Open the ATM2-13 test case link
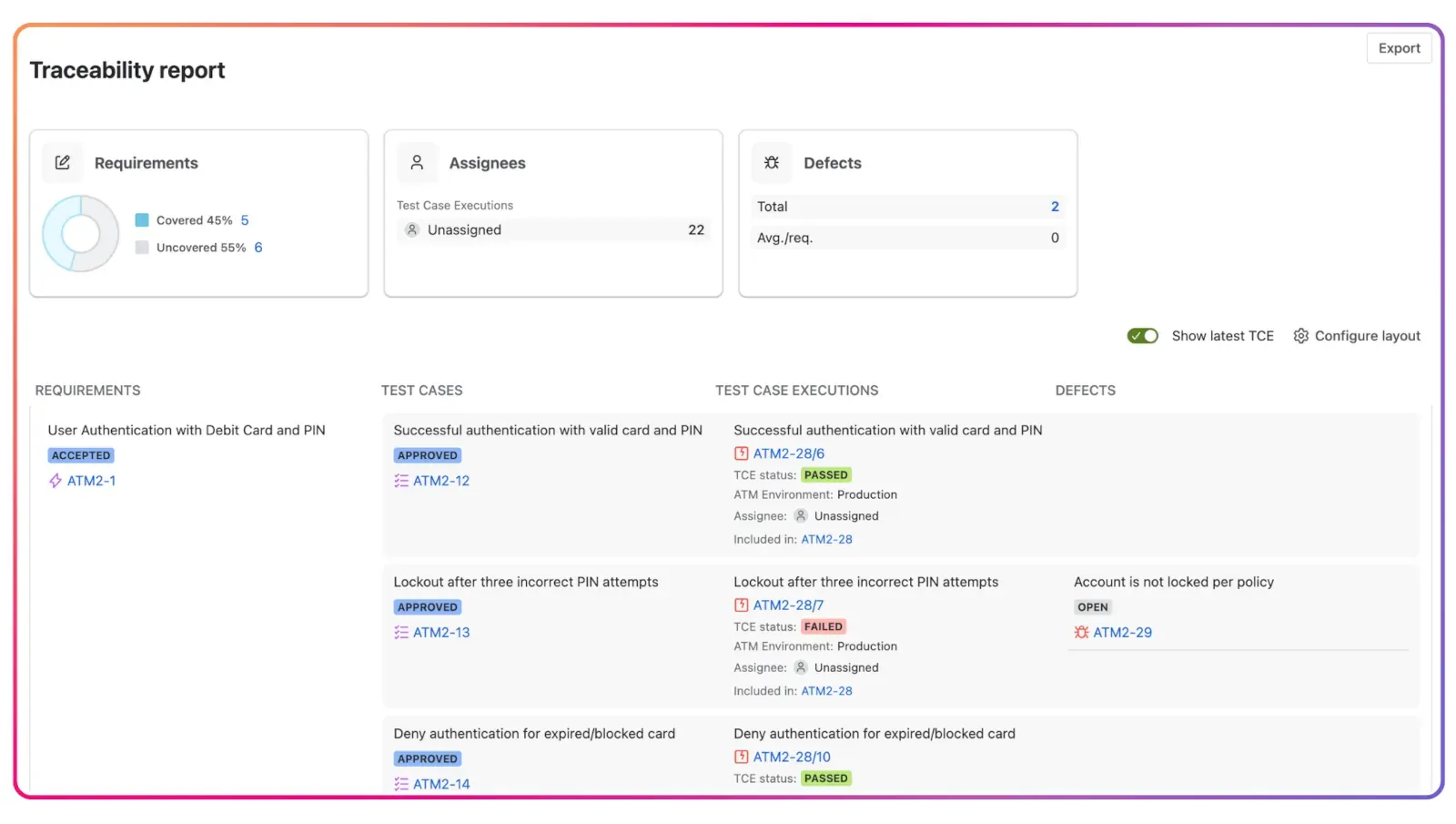Viewport: 1456px width, 824px height. tap(441, 633)
